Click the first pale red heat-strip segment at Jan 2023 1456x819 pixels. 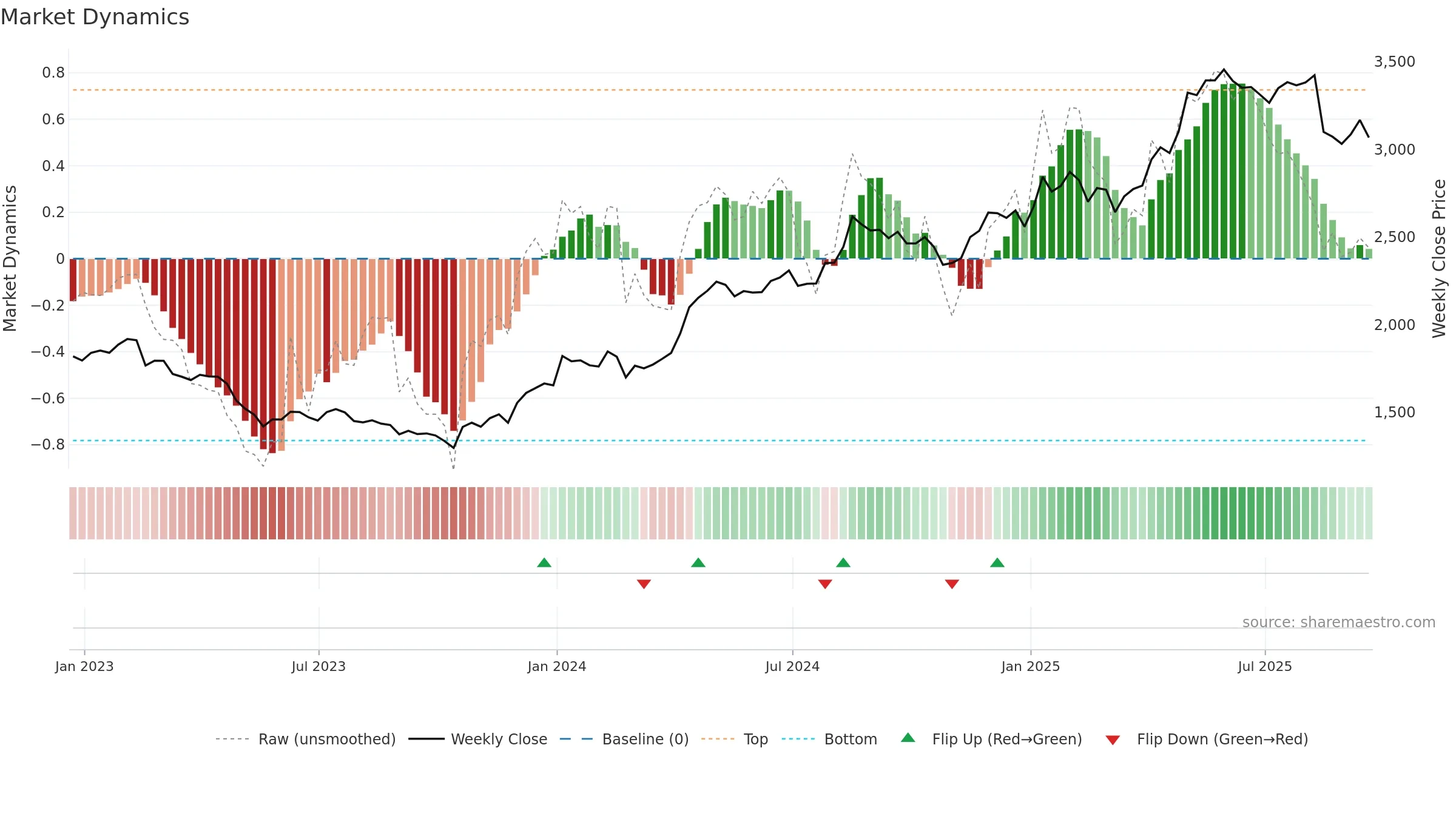pos(73,513)
